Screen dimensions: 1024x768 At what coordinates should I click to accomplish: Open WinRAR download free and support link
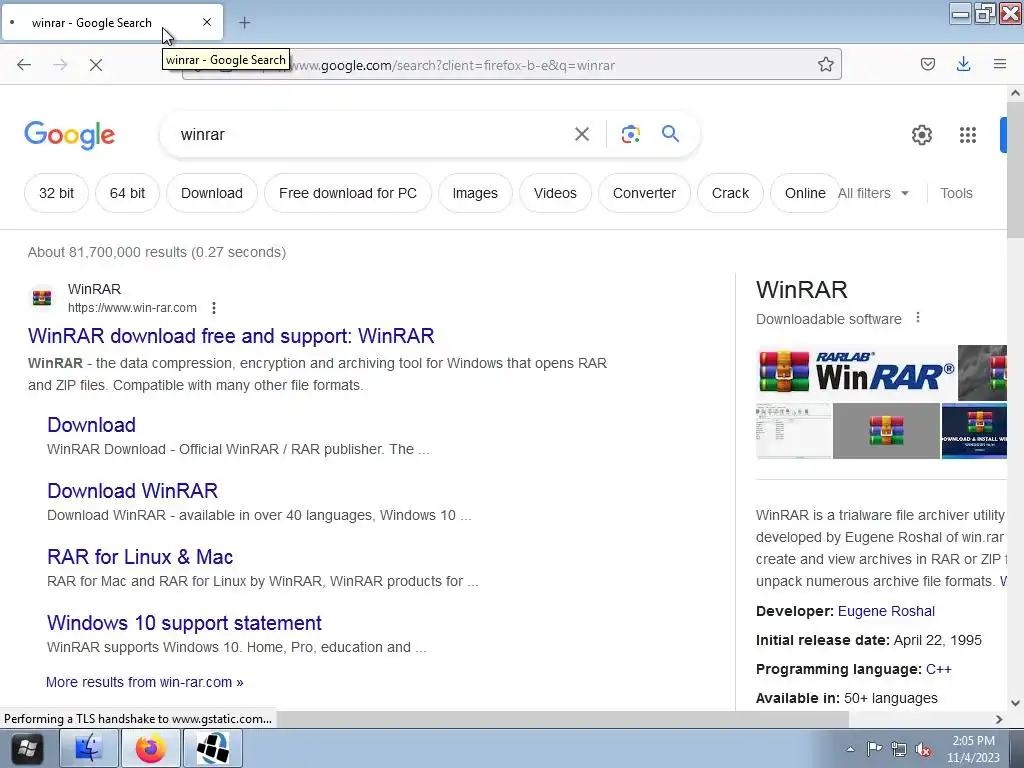click(x=231, y=336)
